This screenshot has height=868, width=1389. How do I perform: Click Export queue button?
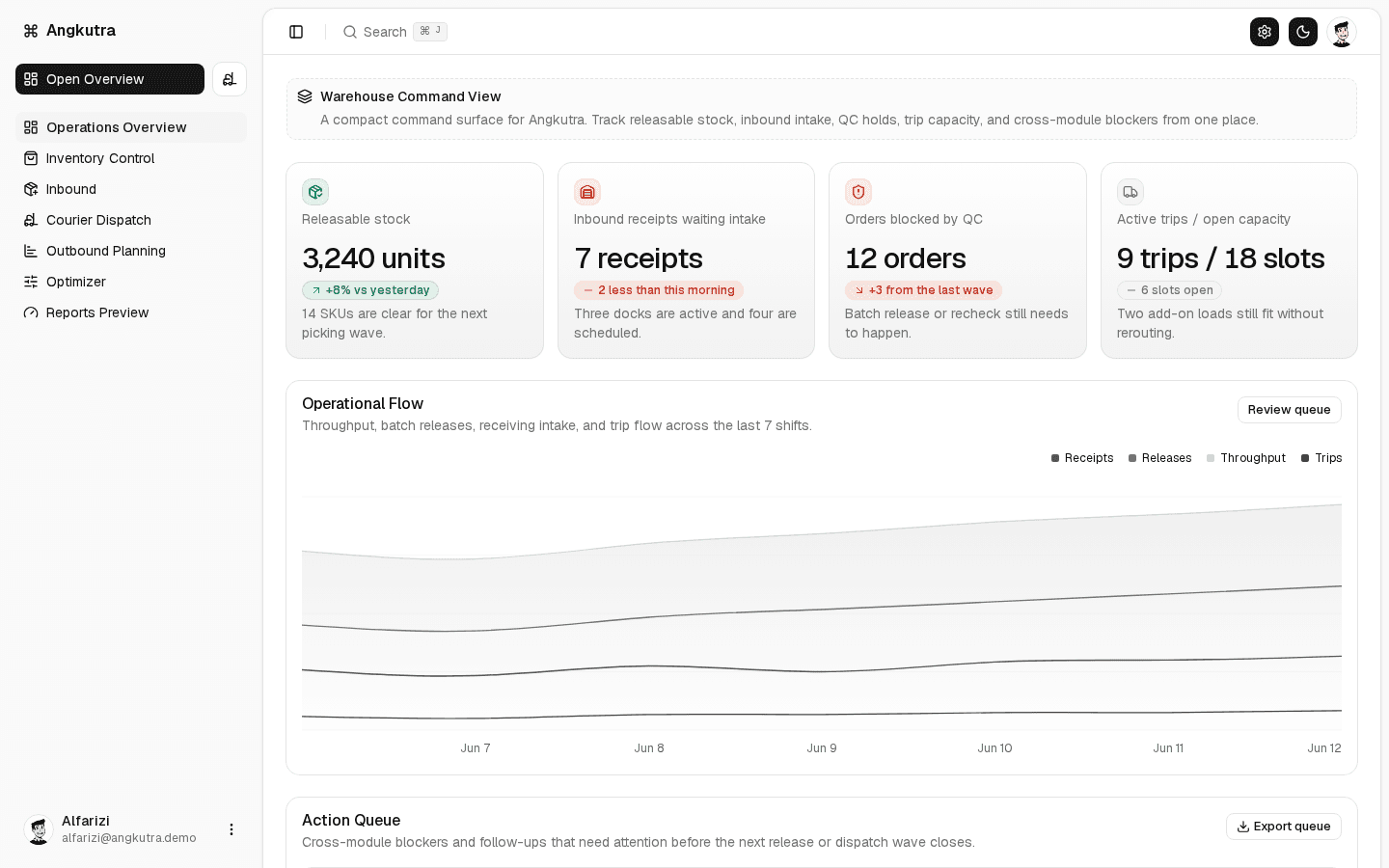1283,827
